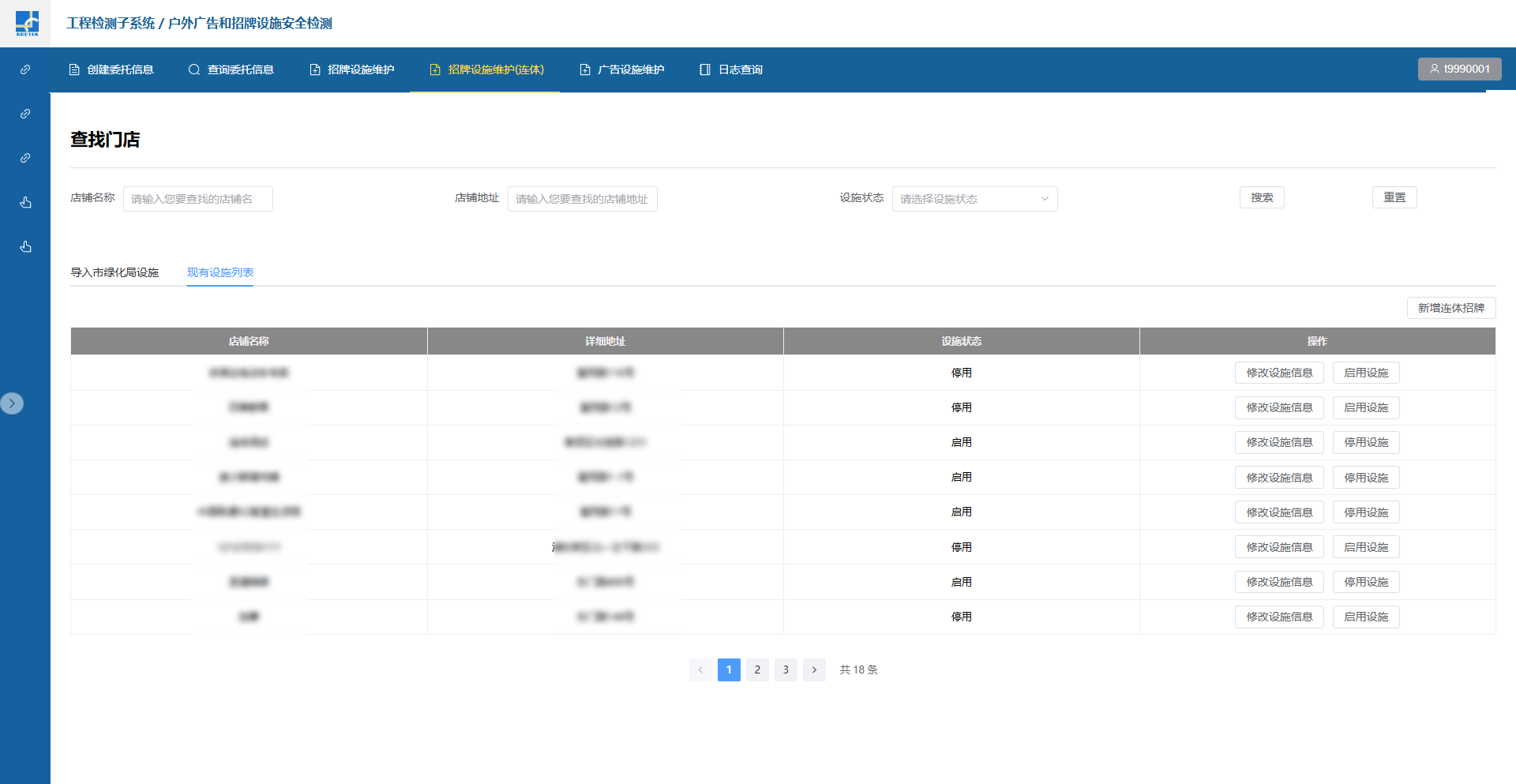Click the user icon beside t9990001
The height and width of the screenshot is (784, 1516).
[x=1434, y=69]
